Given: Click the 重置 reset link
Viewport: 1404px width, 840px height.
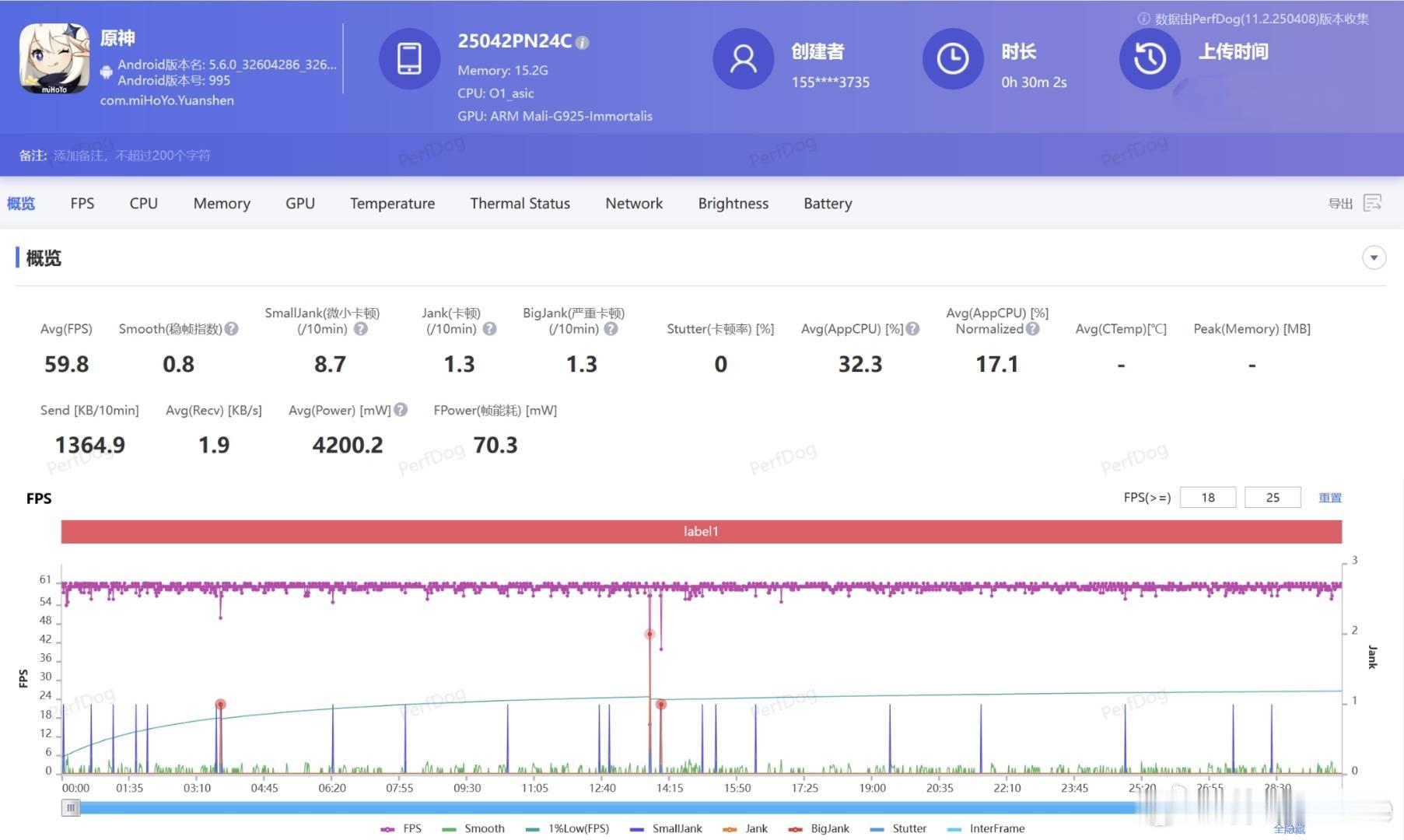Looking at the screenshot, I should [x=1330, y=498].
